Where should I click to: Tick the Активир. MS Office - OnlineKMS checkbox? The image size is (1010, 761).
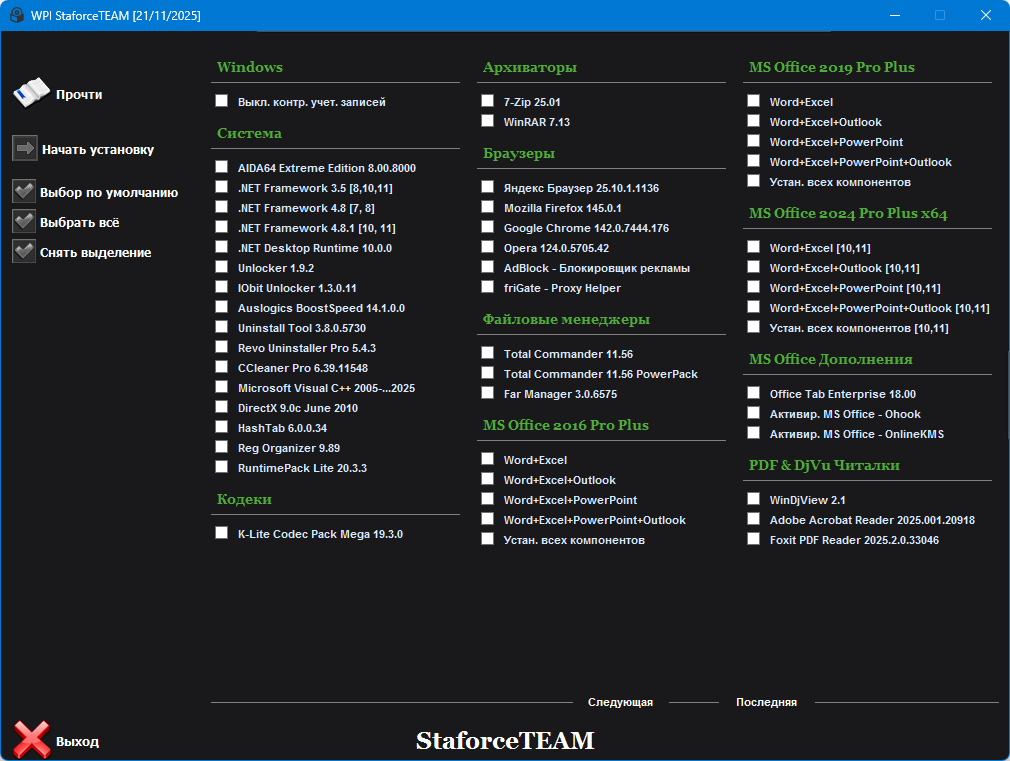click(x=754, y=433)
